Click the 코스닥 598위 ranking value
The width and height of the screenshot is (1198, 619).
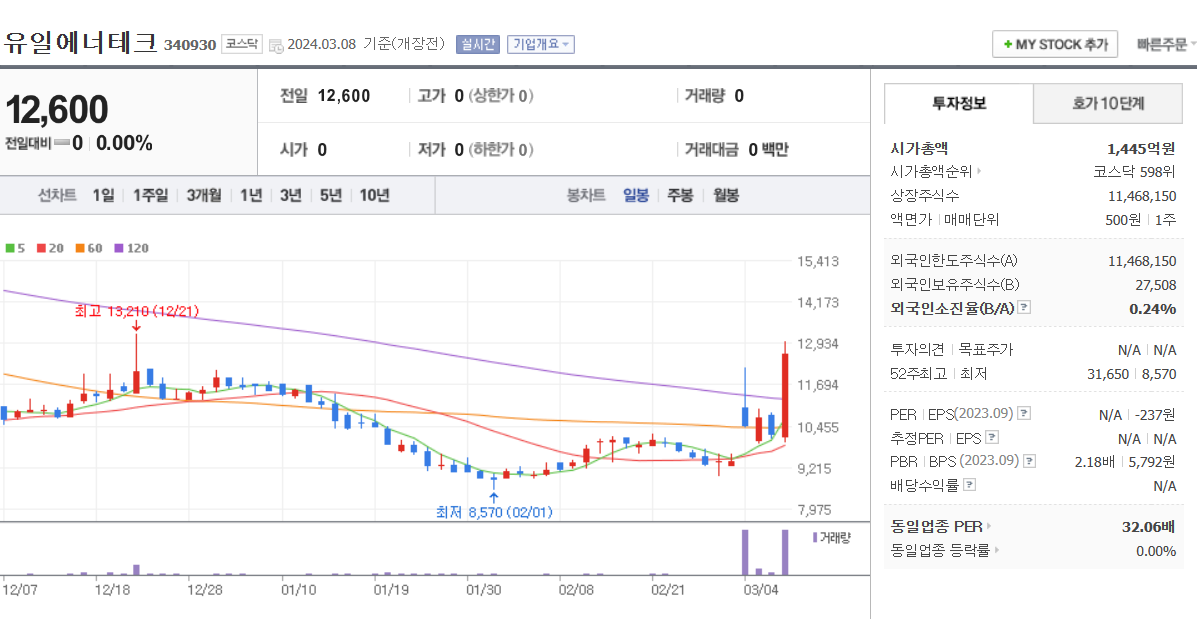(1135, 172)
